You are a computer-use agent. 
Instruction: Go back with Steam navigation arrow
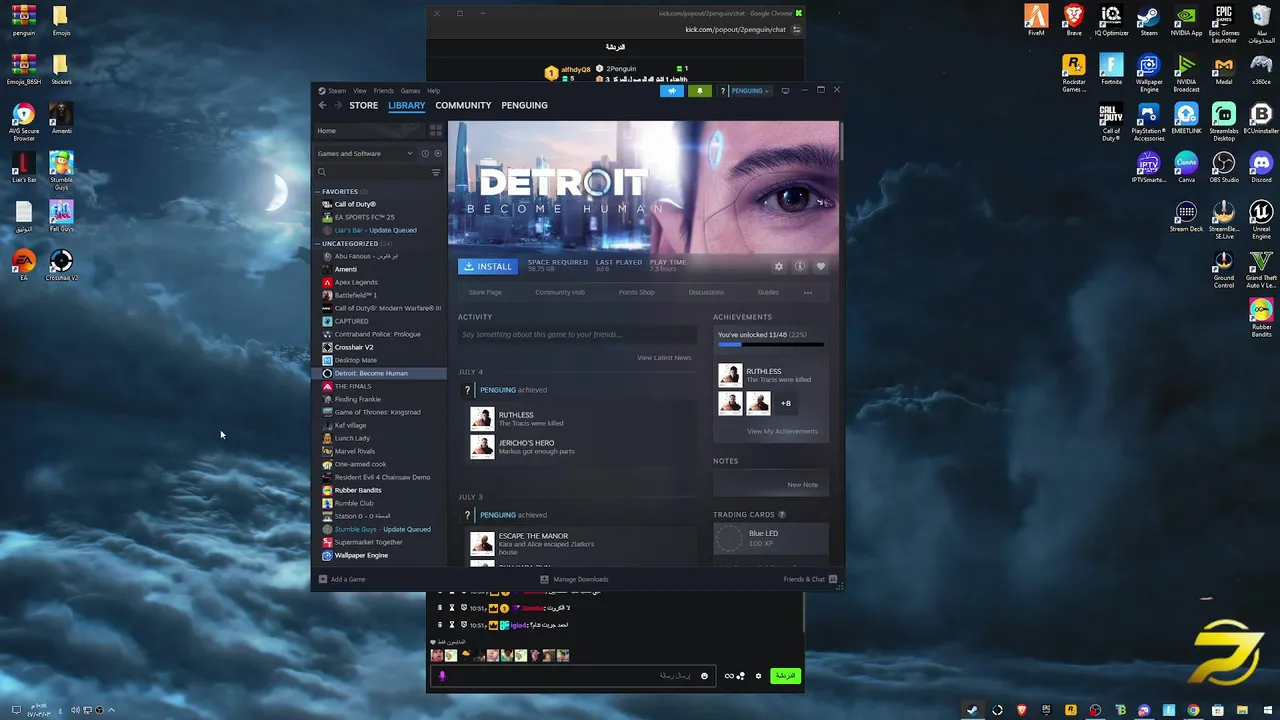click(x=322, y=105)
